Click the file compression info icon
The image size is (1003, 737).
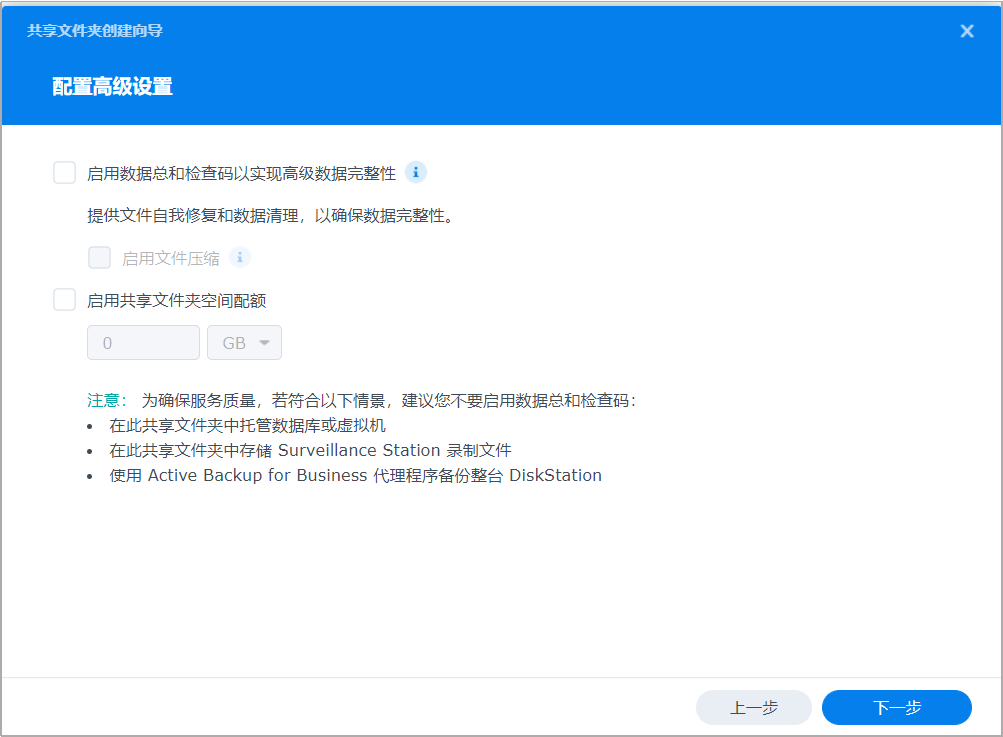240,257
